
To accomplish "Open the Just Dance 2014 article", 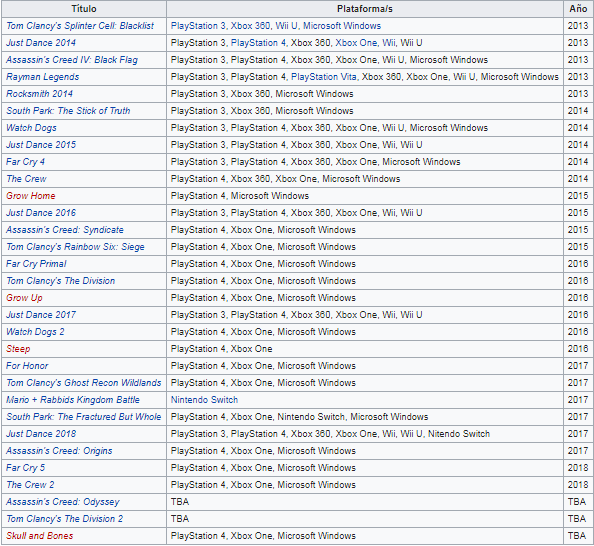I will click(x=41, y=43).
